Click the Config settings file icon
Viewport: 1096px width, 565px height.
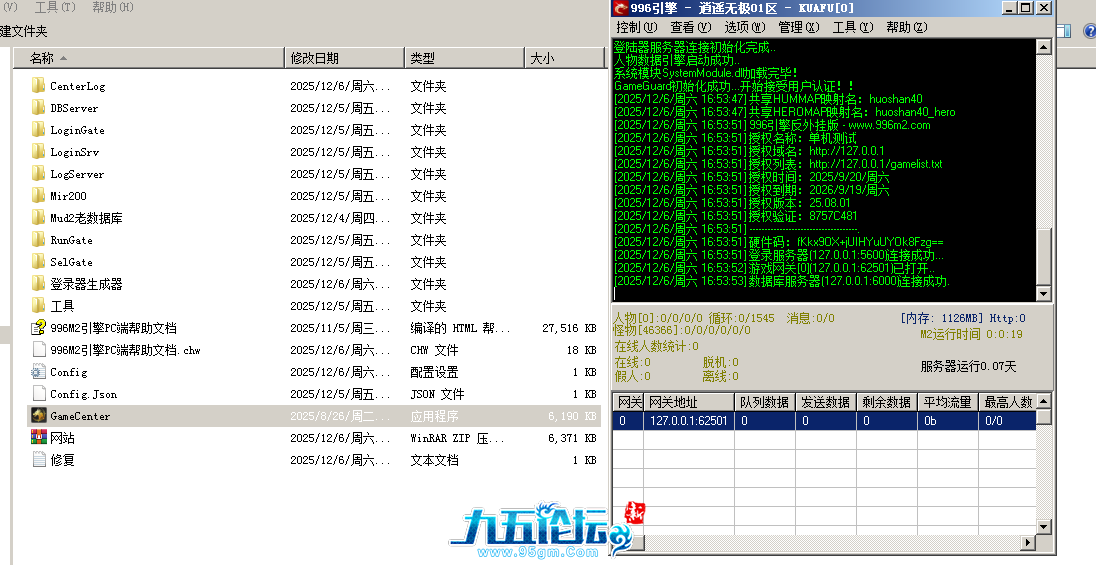[x=39, y=372]
